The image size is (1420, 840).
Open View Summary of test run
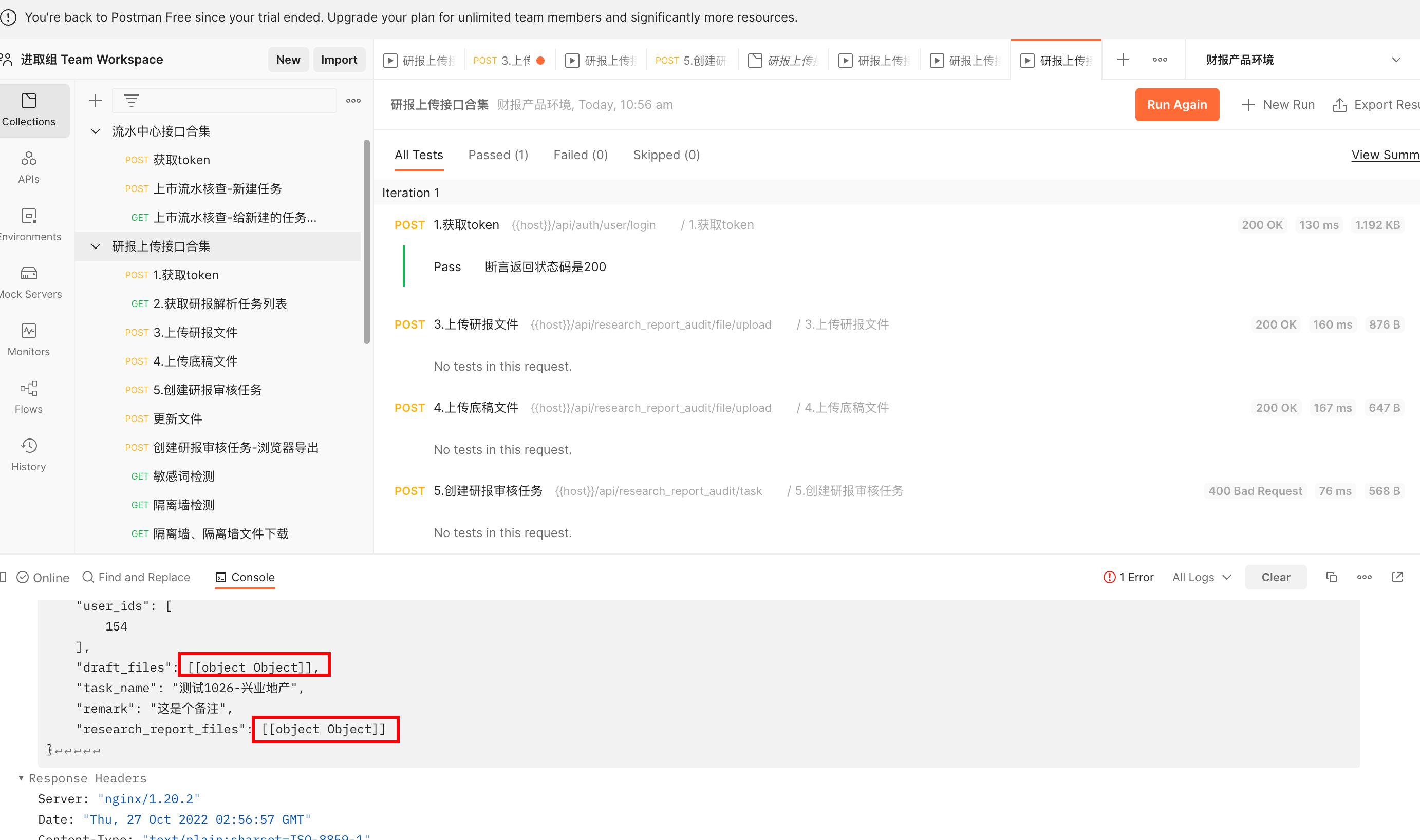pyautogui.click(x=1385, y=155)
